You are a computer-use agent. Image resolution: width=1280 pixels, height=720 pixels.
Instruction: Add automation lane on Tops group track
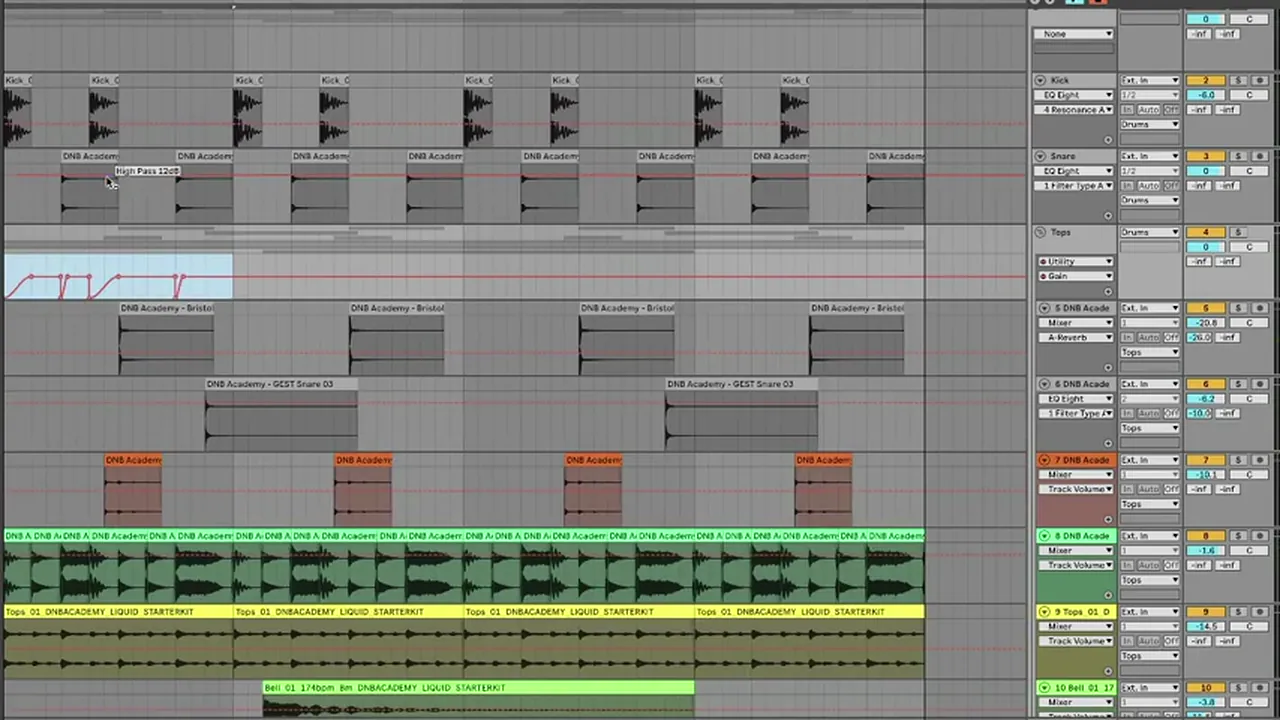pos(1108,292)
